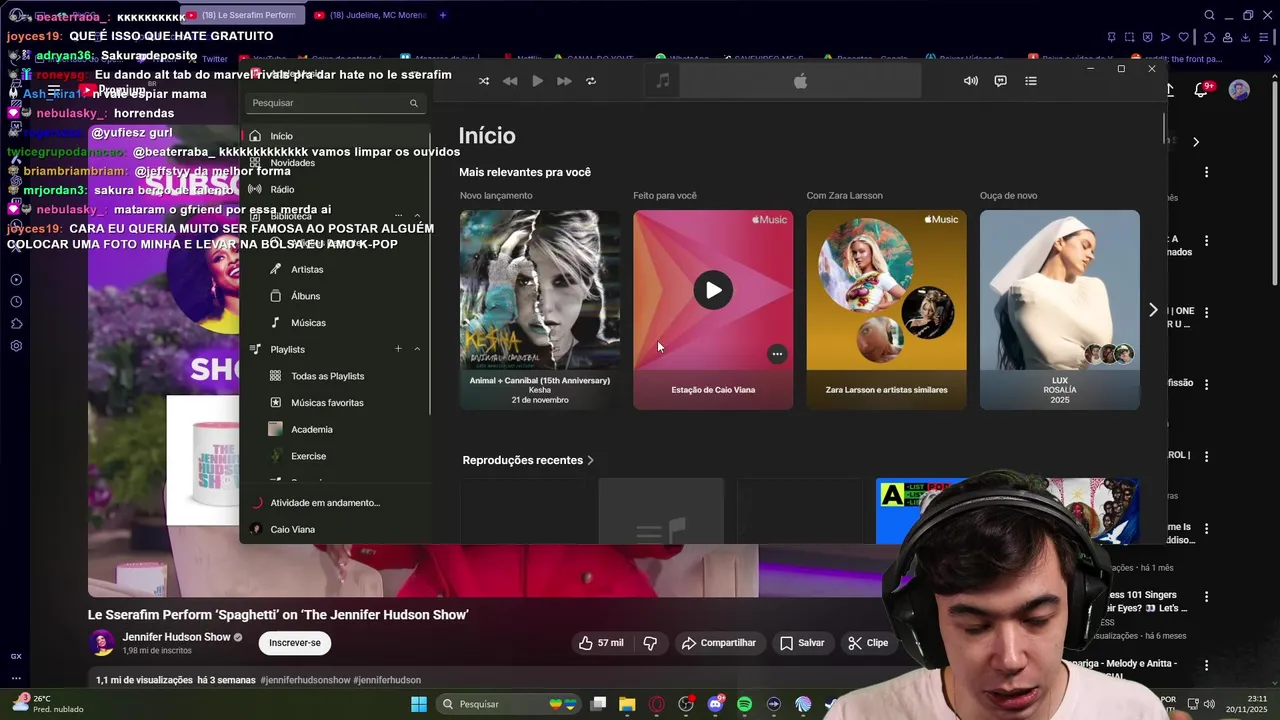Click previous track button in Apple Music
1280x720 pixels.
click(x=510, y=81)
